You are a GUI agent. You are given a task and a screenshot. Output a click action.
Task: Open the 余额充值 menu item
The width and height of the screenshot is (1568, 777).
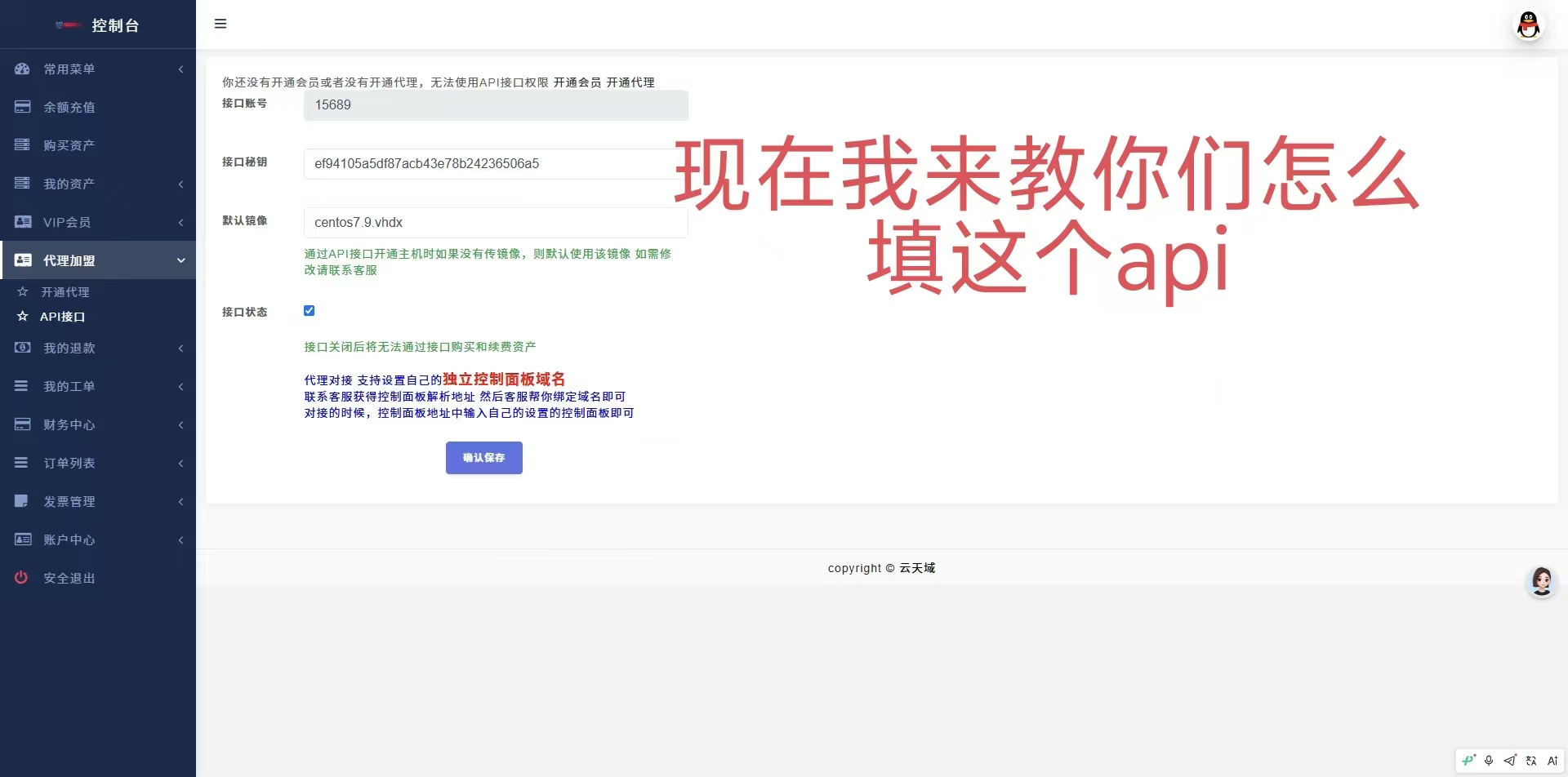(98, 107)
